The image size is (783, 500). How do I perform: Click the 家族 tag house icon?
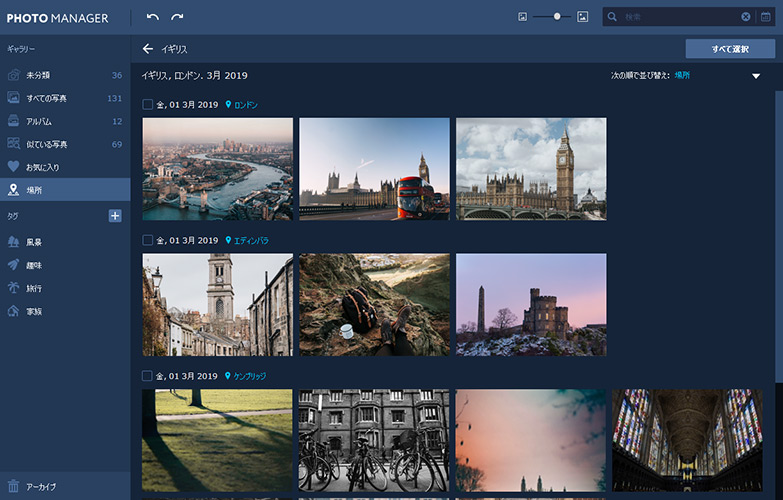click(x=13, y=311)
